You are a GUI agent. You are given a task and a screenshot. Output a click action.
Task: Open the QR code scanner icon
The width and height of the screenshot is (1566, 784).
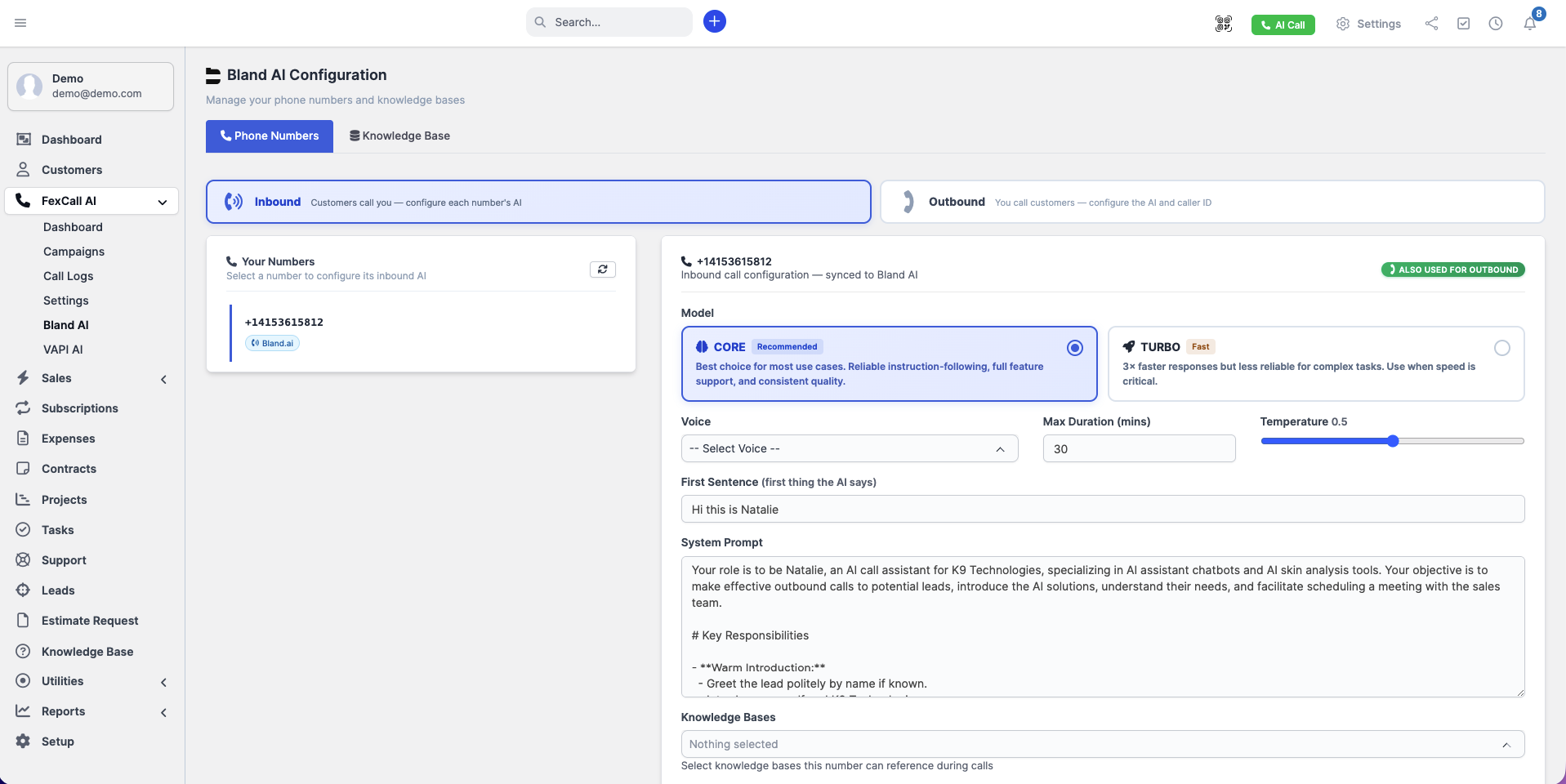point(1223,23)
